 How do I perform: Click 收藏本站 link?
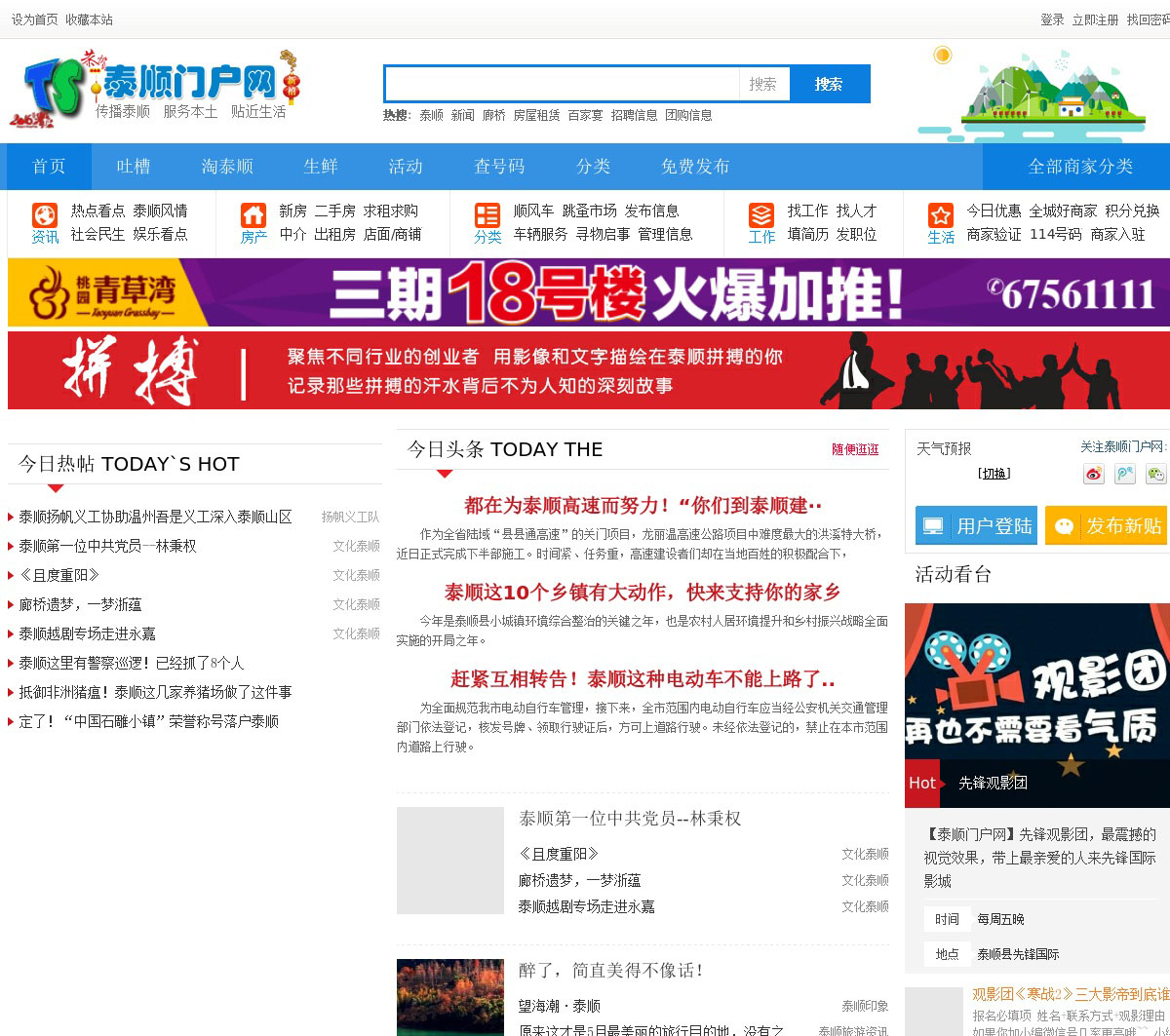coord(89,19)
